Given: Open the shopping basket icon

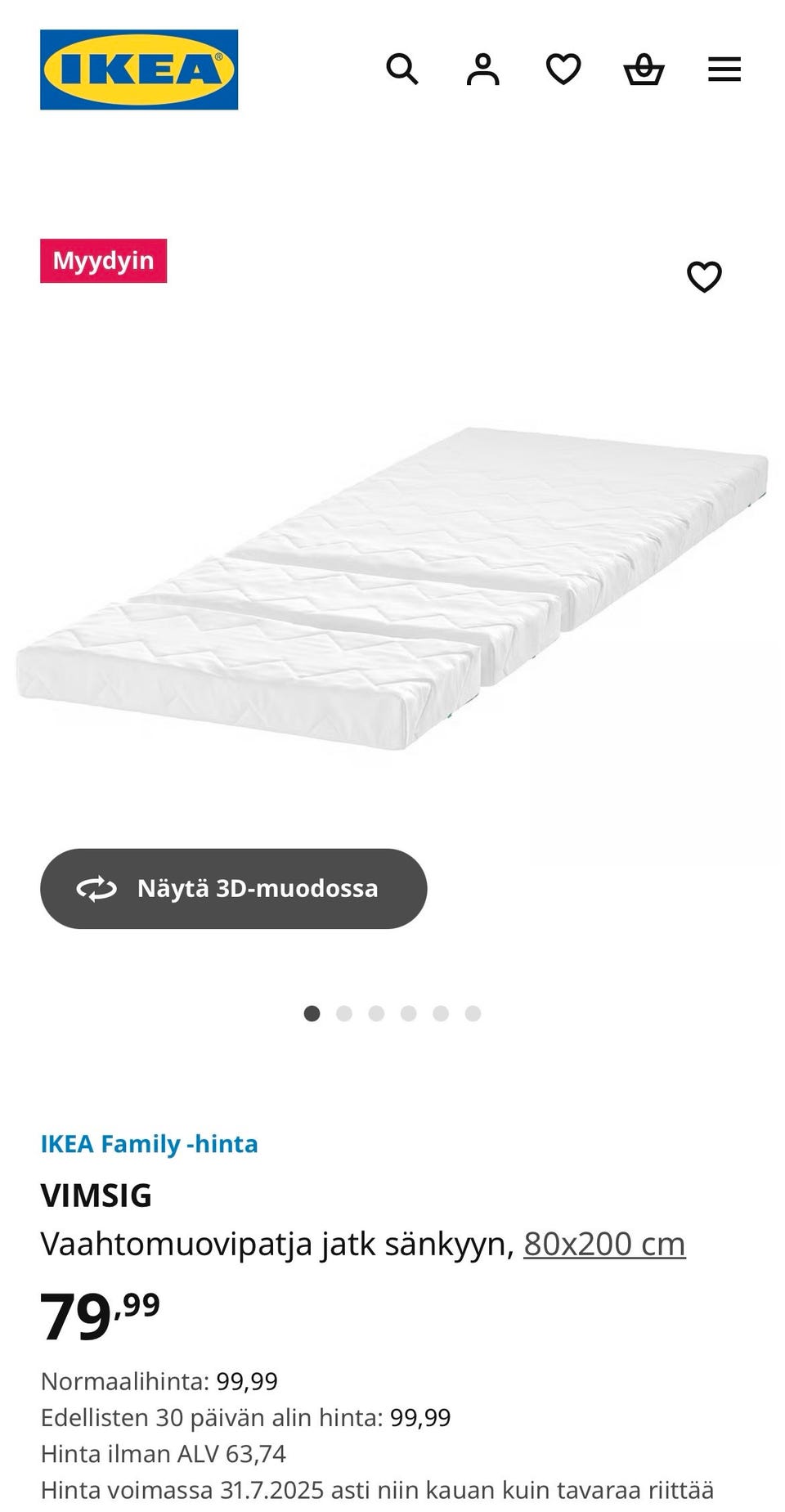Looking at the screenshot, I should pyautogui.click(x=644, y=70).
